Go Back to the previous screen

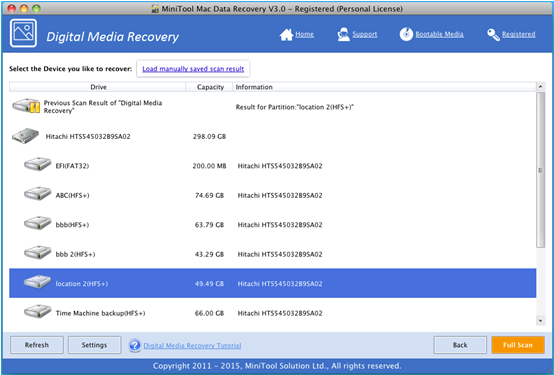tap(460, 345)
